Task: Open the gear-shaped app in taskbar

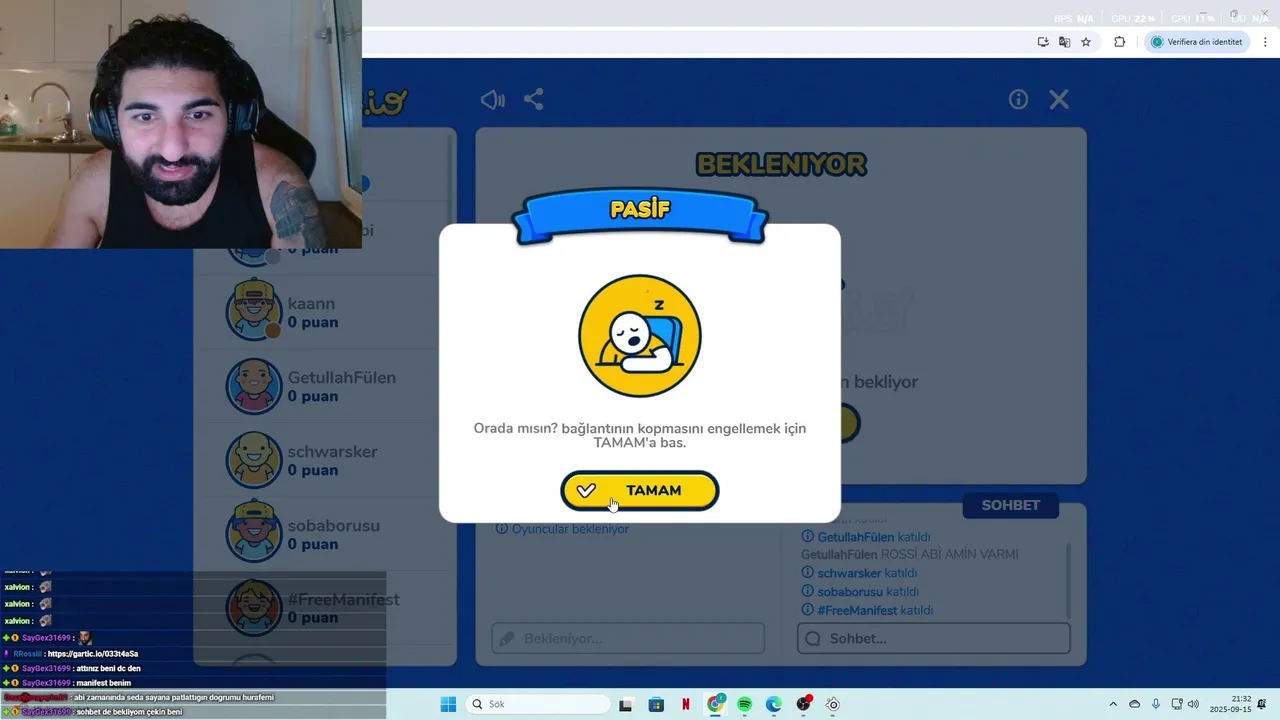Action: 833,705
